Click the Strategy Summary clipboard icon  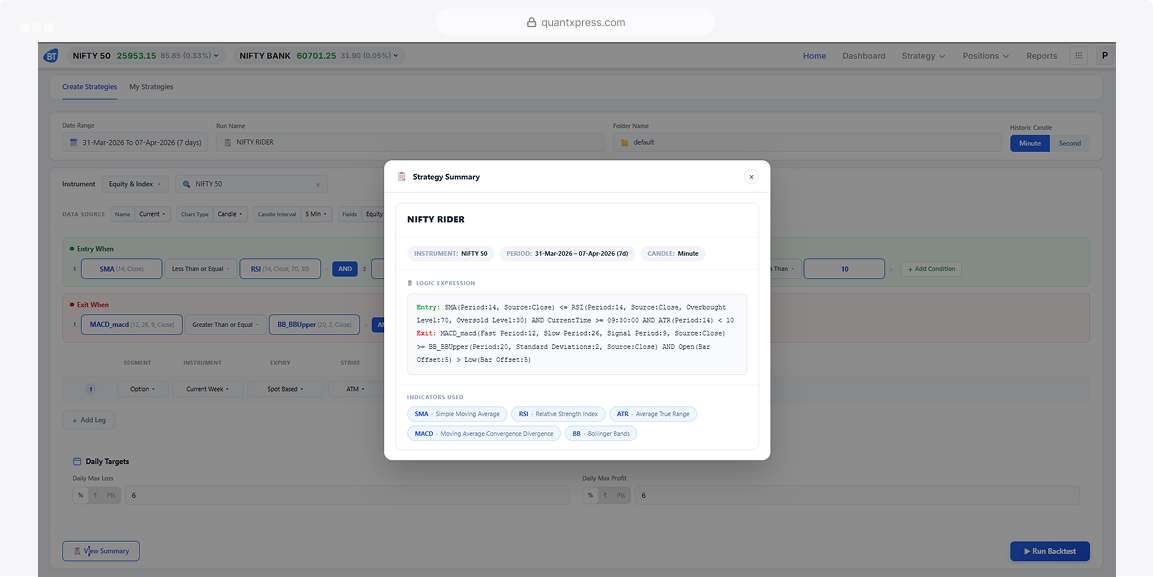click(401, 176)
